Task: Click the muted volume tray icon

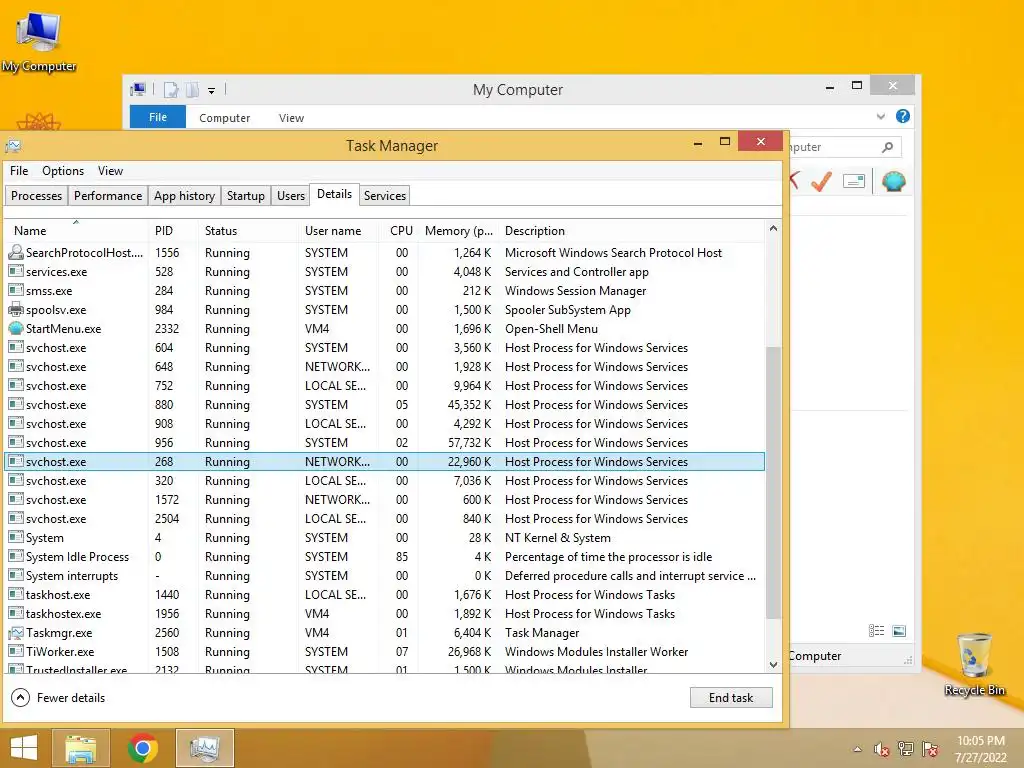Action: pyautogui.click(x=881, y=749)
